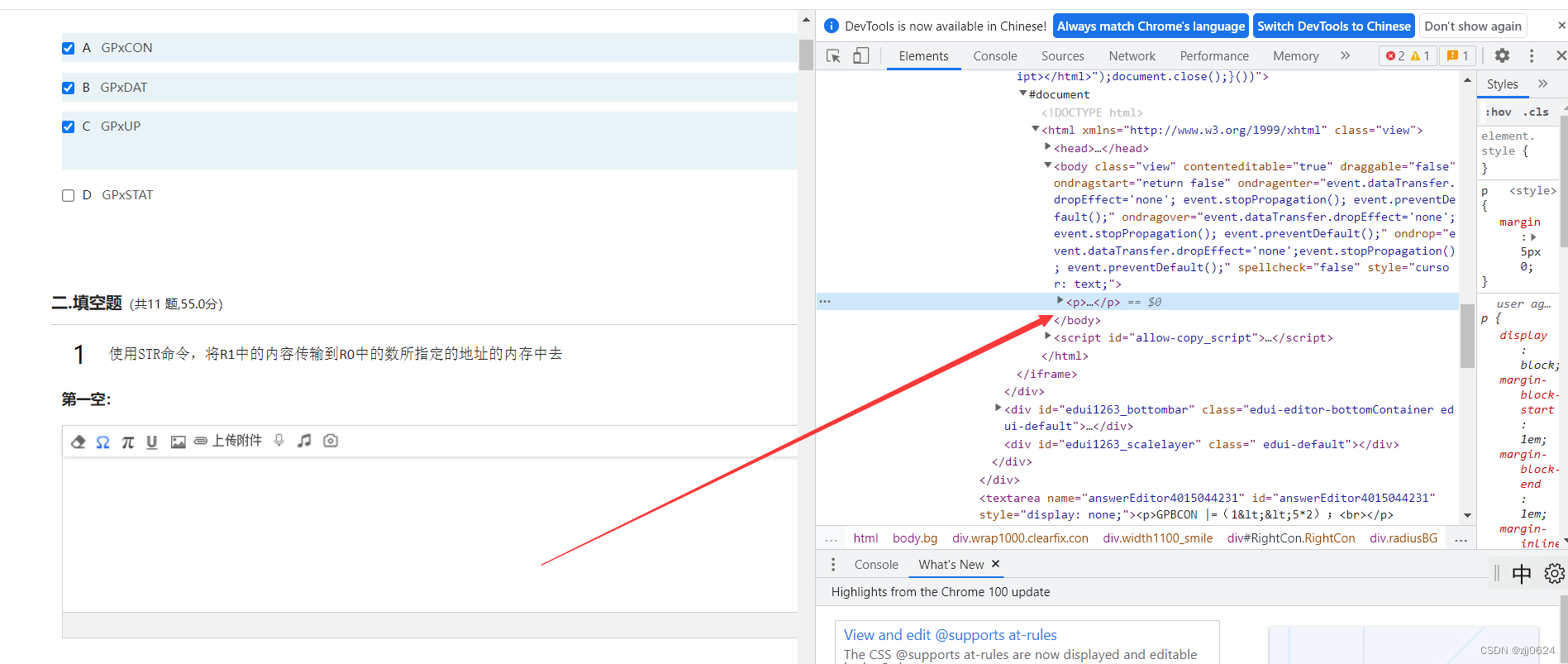The image size is (1568, 664).
Task: Select the Styles pane tab
Action: point(1503,84)
